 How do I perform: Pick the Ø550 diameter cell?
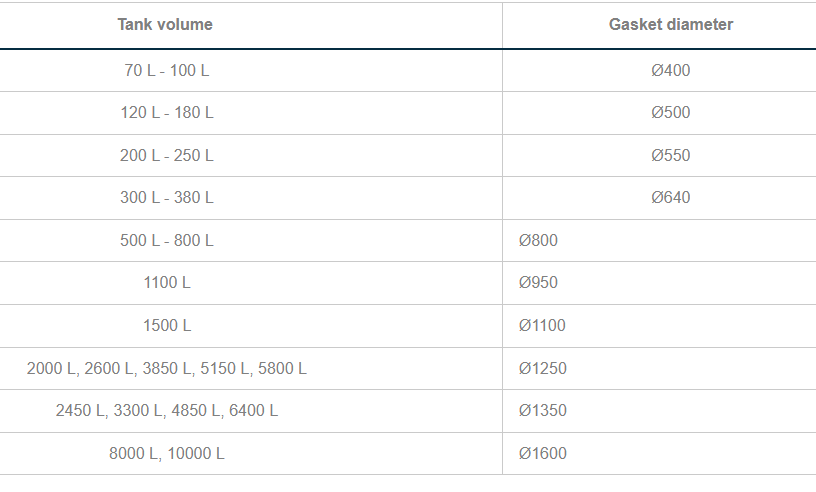pos(670,156)
